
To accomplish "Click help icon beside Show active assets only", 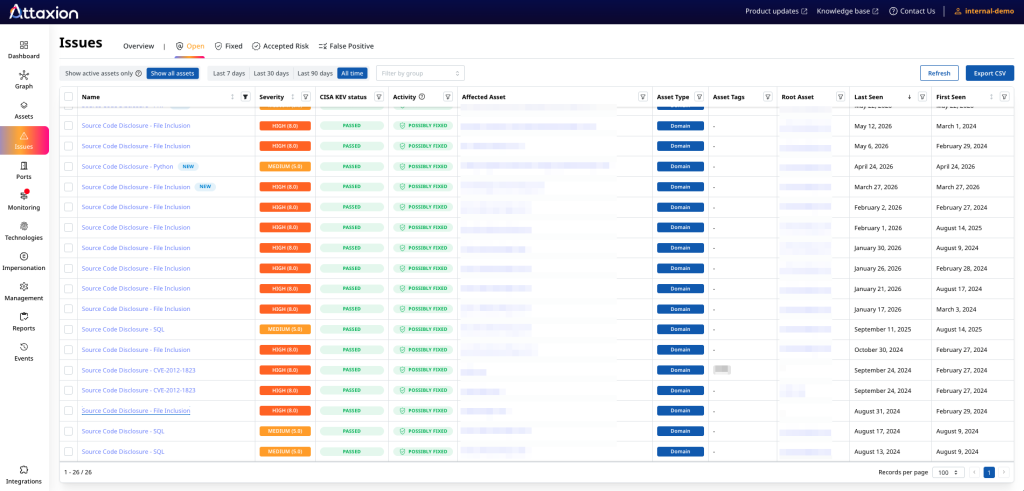I will [x=138, y=74].
